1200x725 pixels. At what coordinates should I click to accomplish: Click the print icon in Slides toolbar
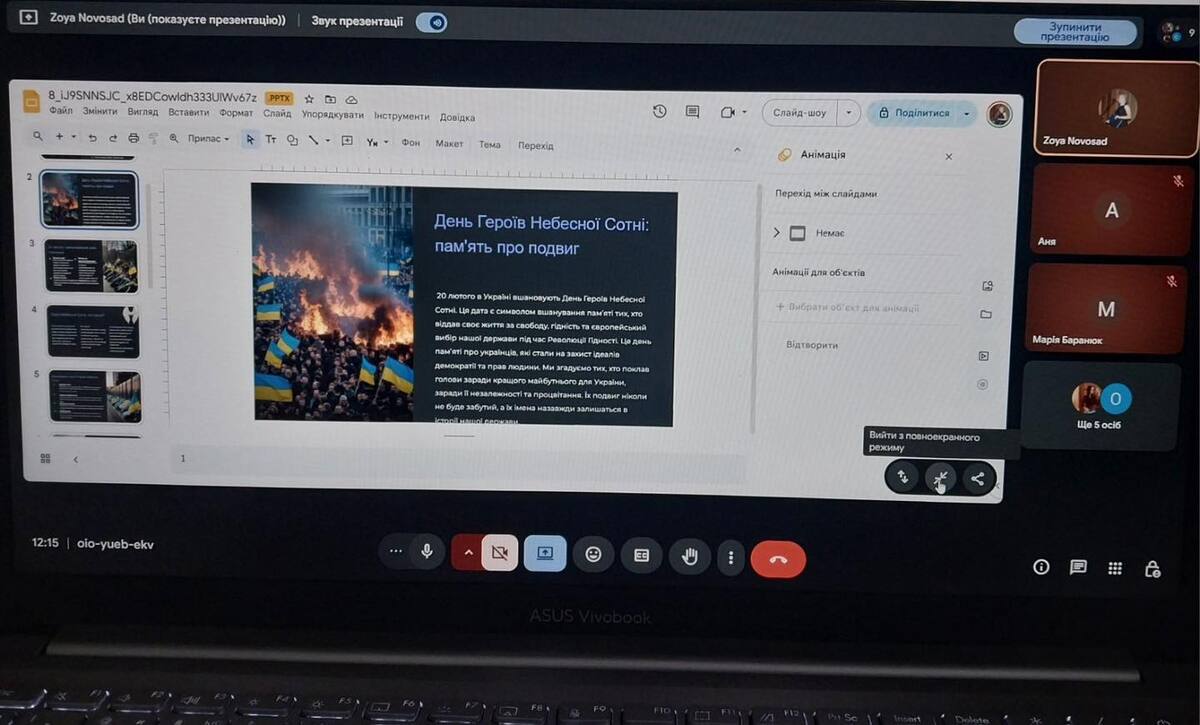tap(133, 139)
